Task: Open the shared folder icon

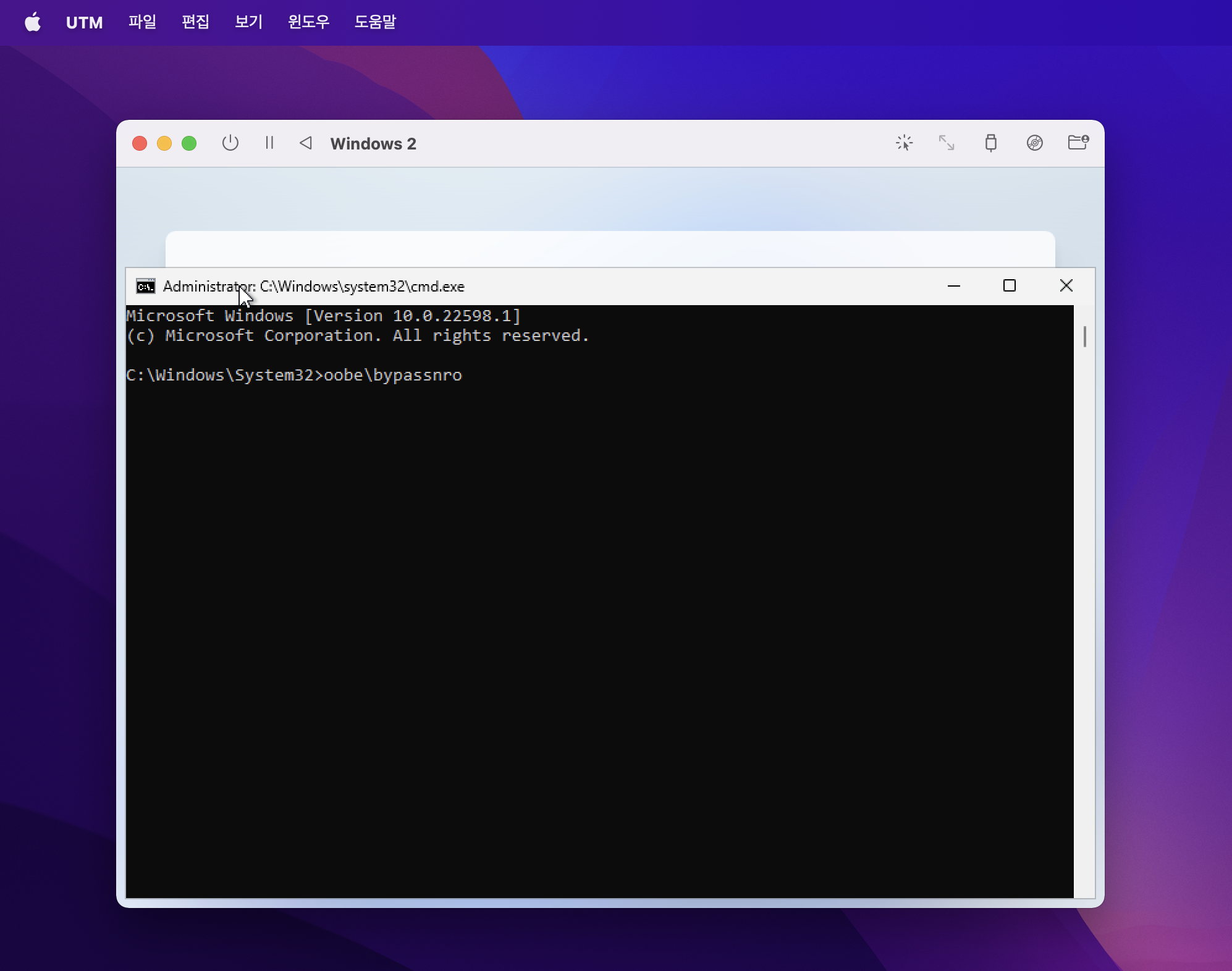Action: click(x=1078, y=143)
